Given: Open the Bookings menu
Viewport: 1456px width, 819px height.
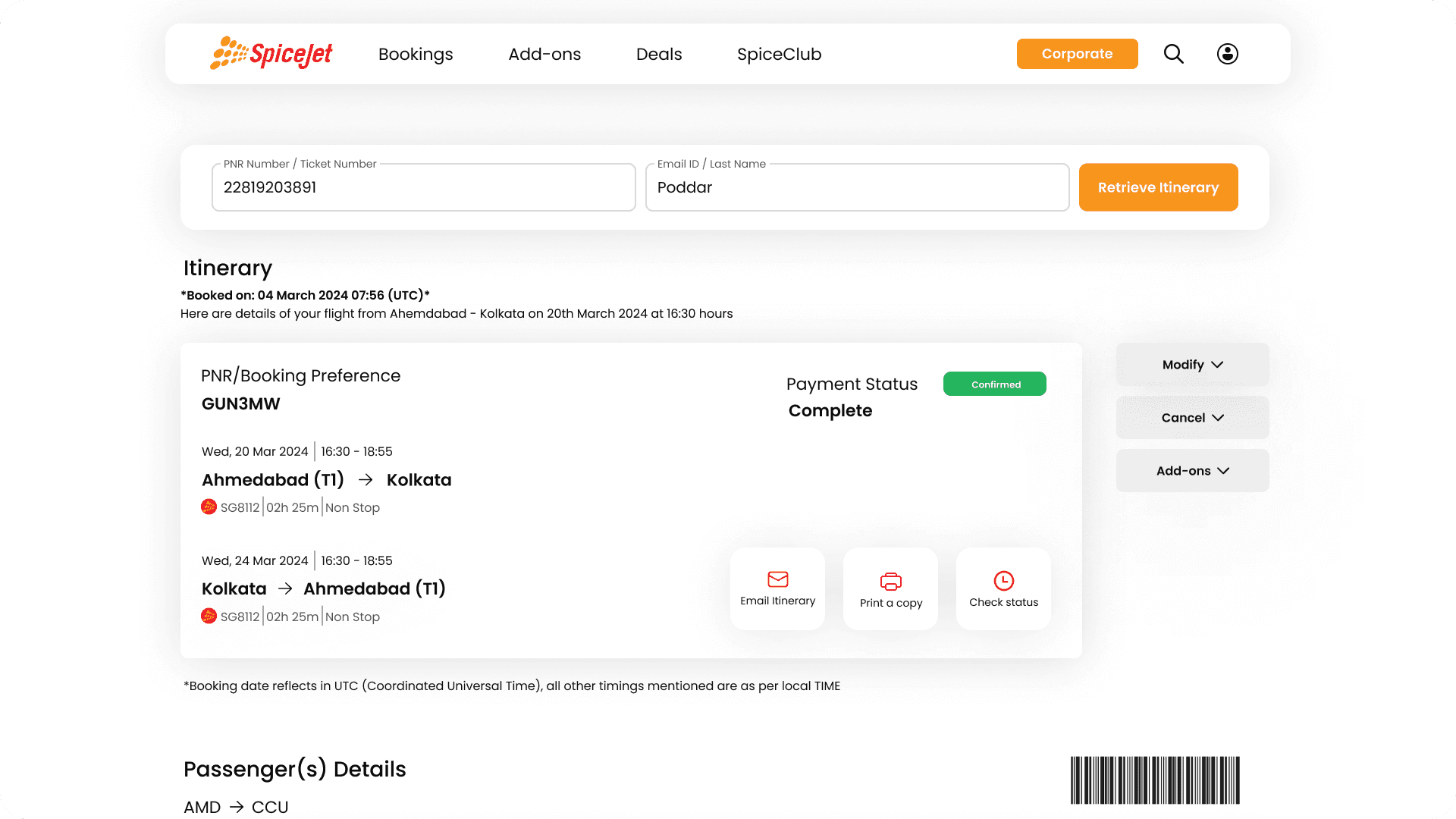Looking at the screenshot, I should (416, 55).
